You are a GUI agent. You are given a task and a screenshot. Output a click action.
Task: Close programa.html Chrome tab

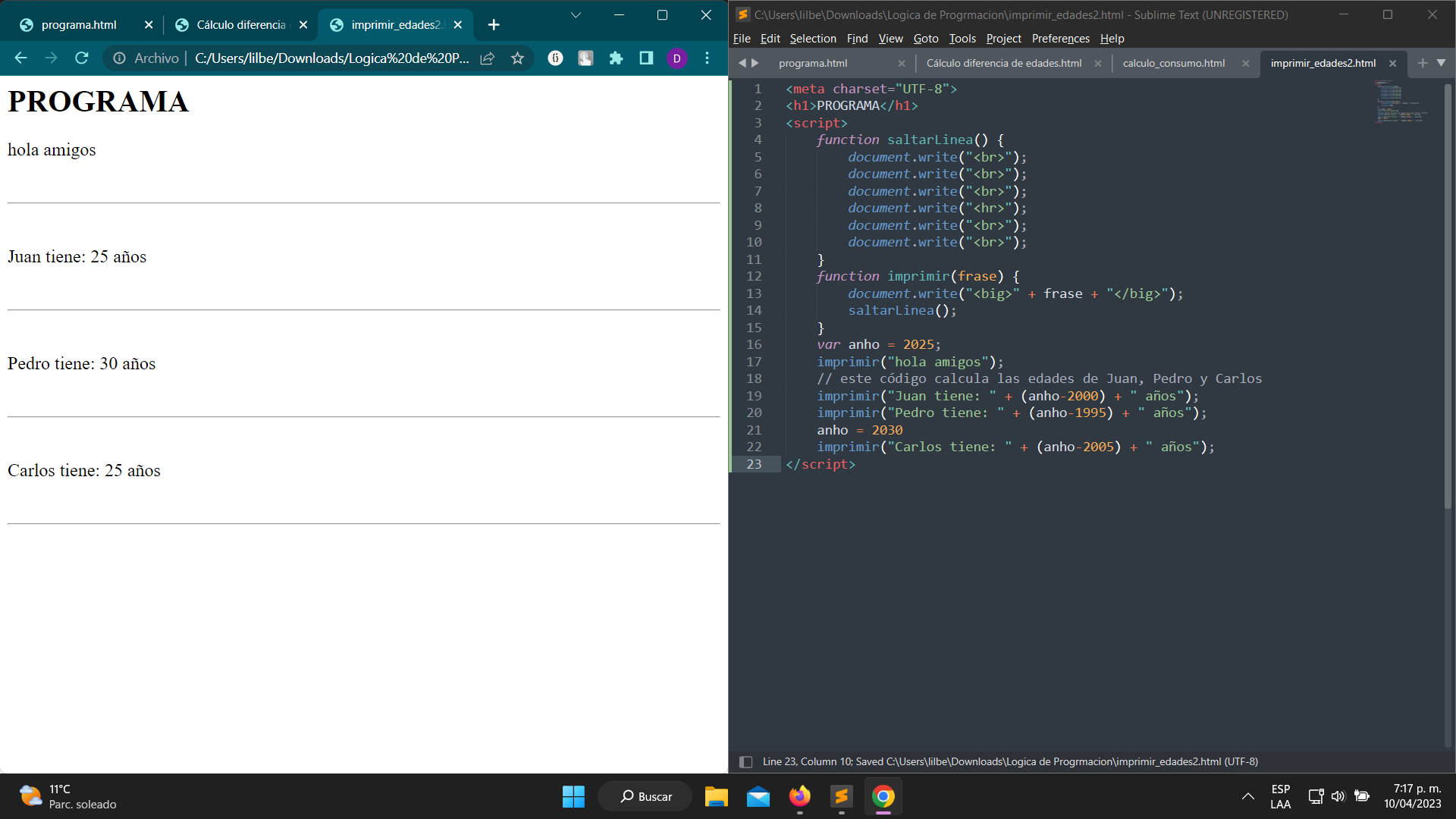pos(149,25)
